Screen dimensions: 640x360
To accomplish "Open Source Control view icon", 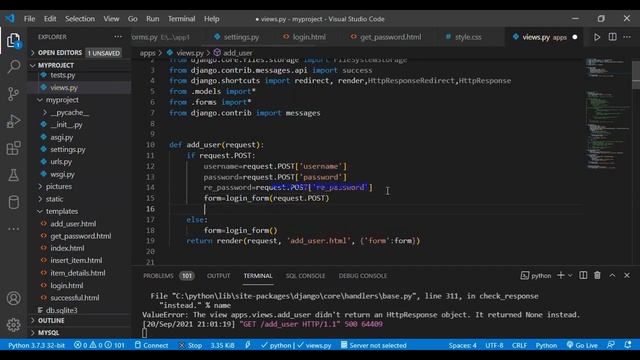I will pyautogui.click(x=13, y=94).
